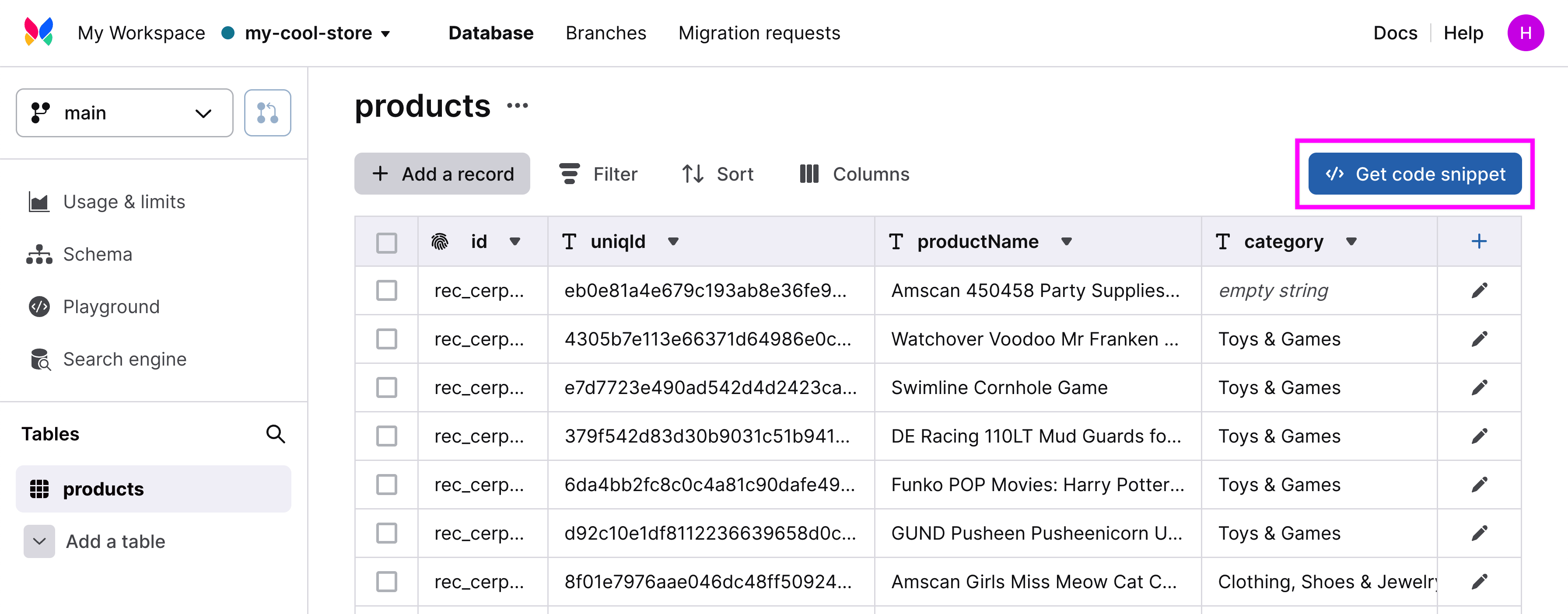Open the uniqId column dropdown arrow
Screen dimensions: 1568x614
tap(673, 241)
